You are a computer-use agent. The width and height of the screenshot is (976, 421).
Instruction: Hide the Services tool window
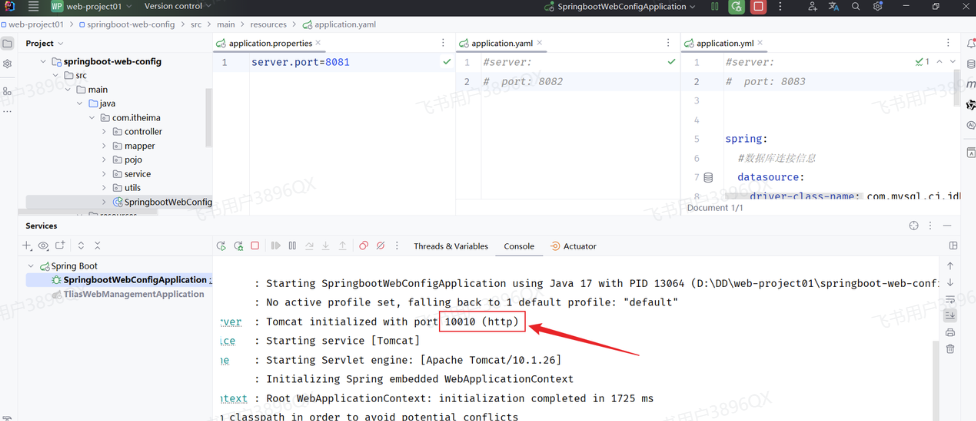point(947,225)
